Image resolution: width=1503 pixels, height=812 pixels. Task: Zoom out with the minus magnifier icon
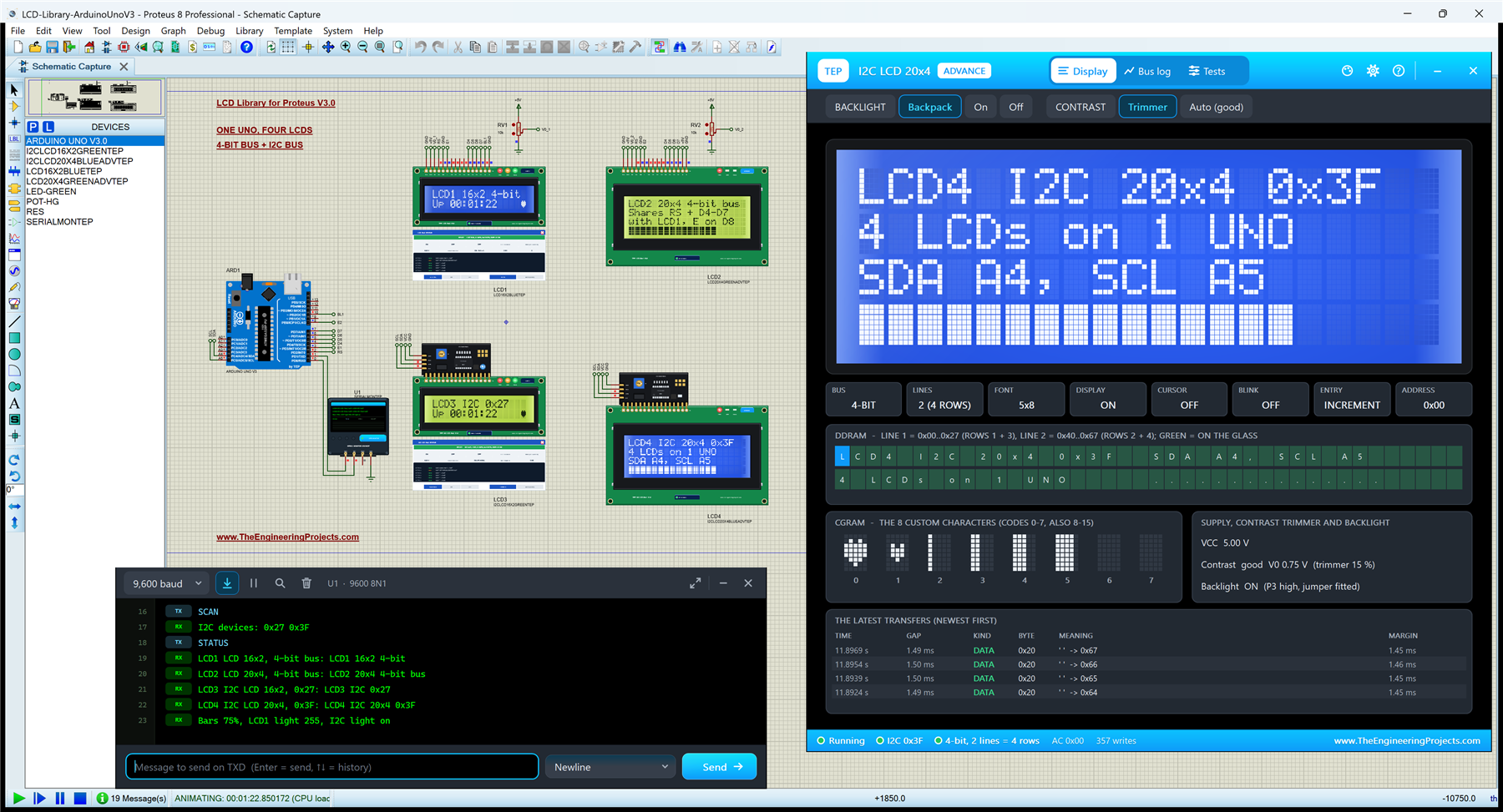pos(362,48)
